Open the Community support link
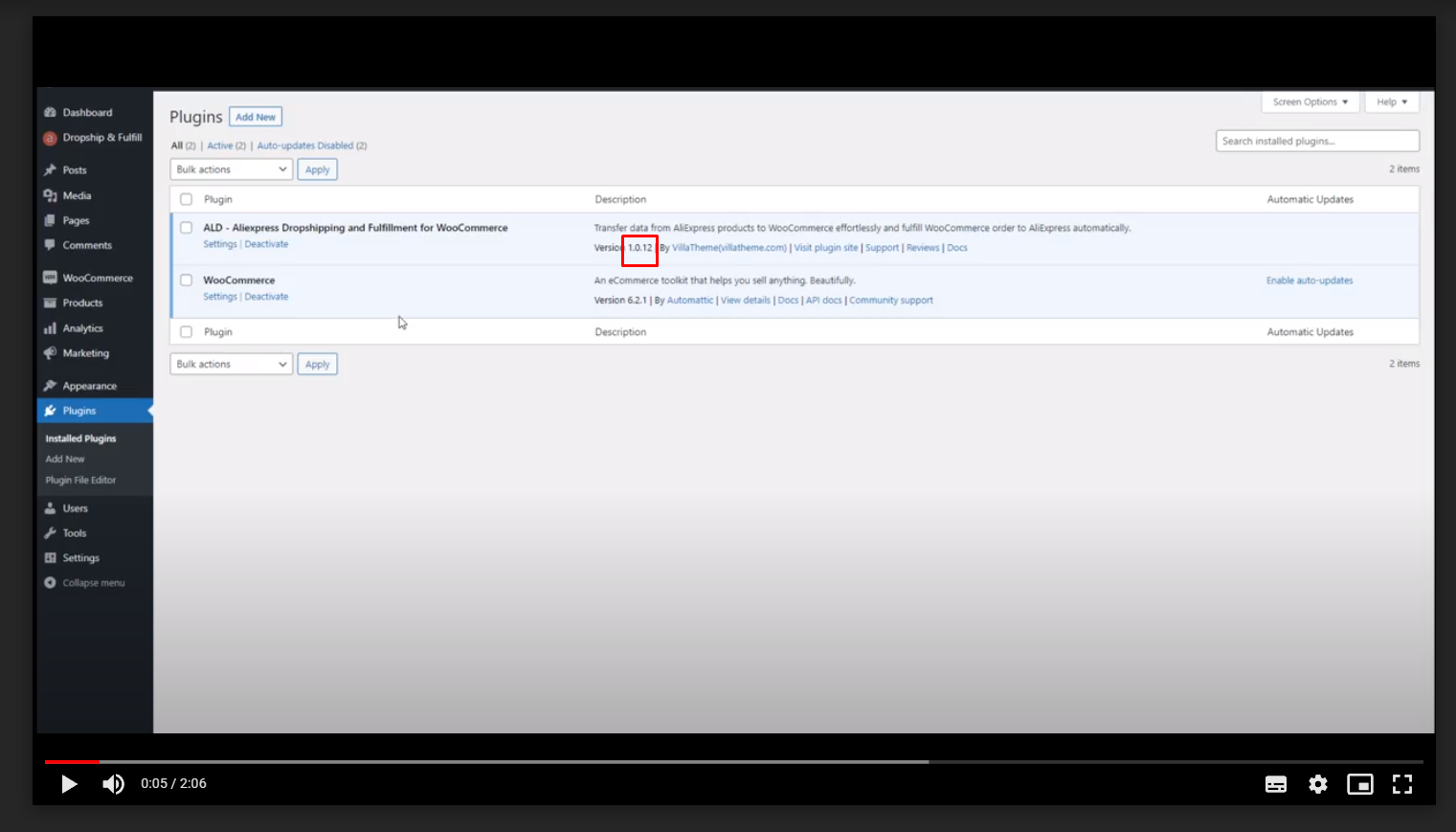The height and width of the screenshot is (832, 1456). pyautogui.click(x=891, y=301)
